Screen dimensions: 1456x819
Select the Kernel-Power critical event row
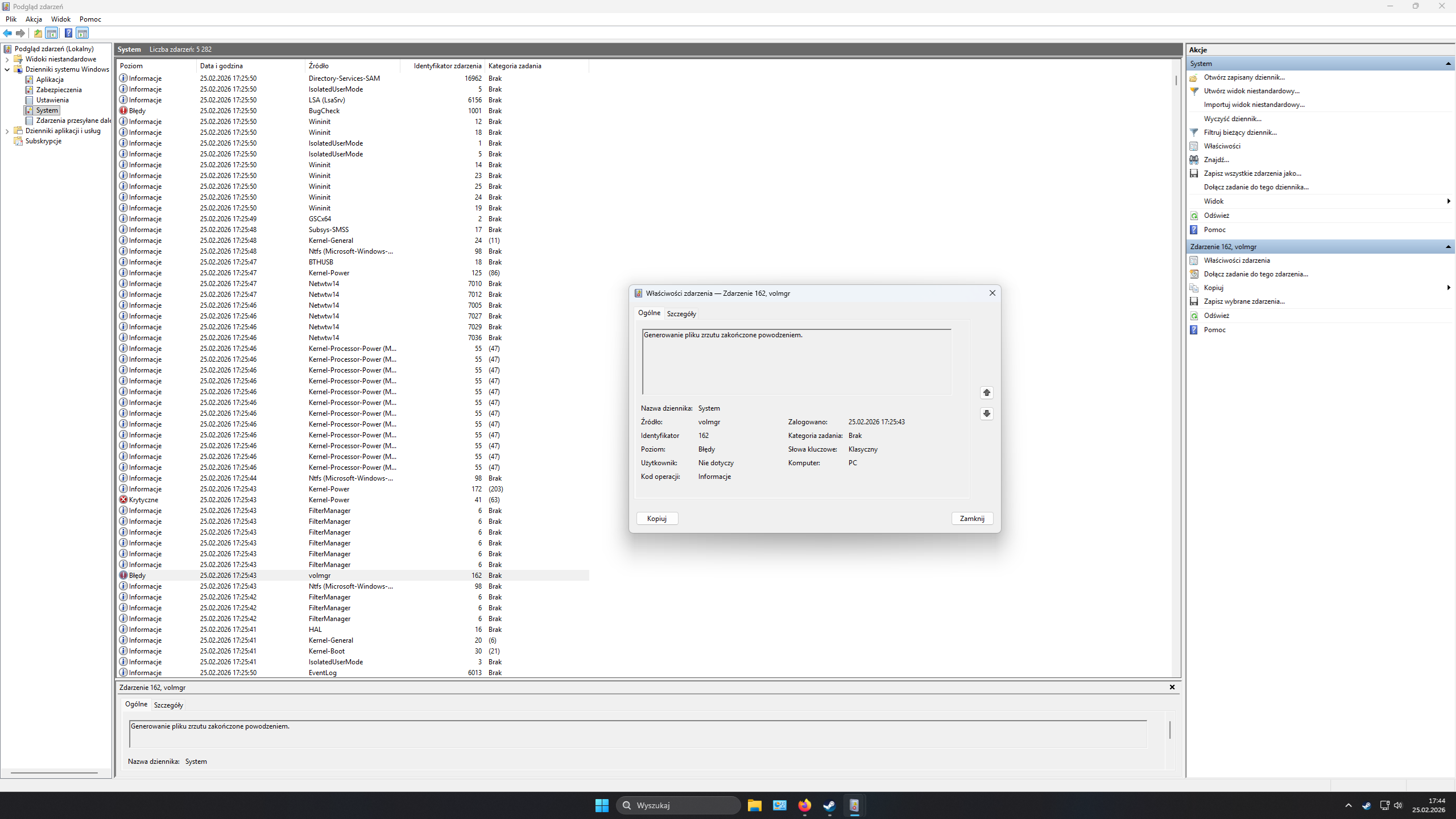pyautogui.click(x=330, y=500)
